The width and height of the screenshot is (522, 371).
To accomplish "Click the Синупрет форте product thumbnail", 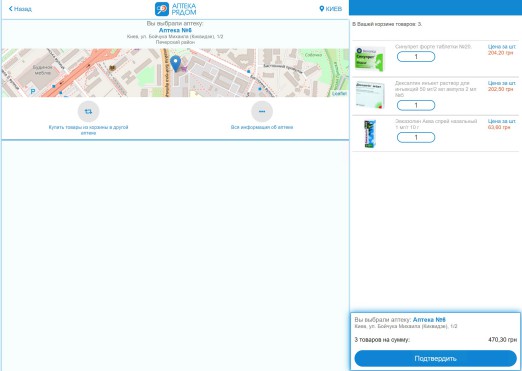I will [370, 59].
